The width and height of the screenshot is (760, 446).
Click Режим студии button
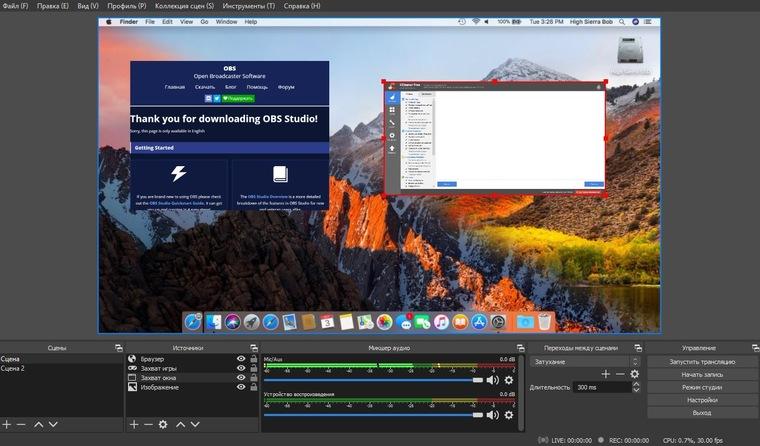[702, 387]
